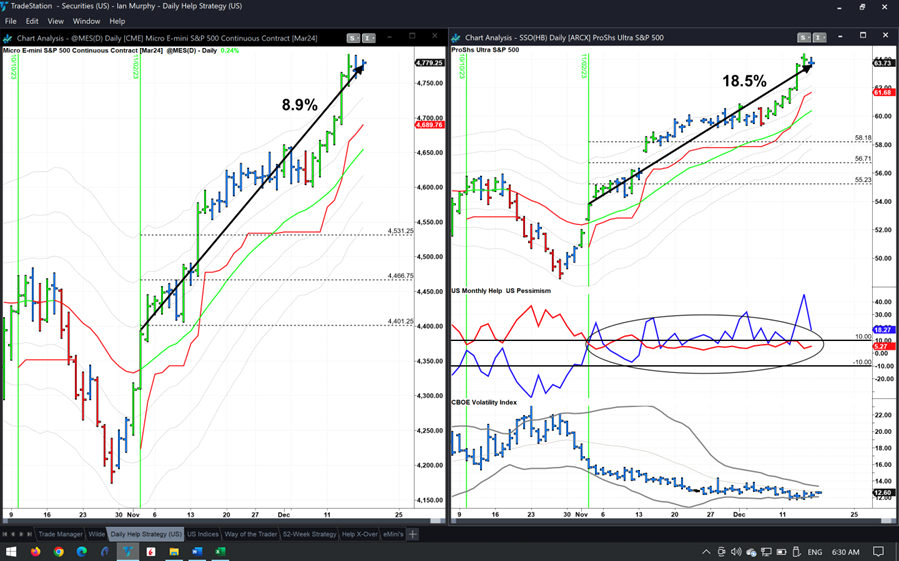Add a new workspace tab with plus button
This screenshot has height=561, width=899.
[412, 534]
